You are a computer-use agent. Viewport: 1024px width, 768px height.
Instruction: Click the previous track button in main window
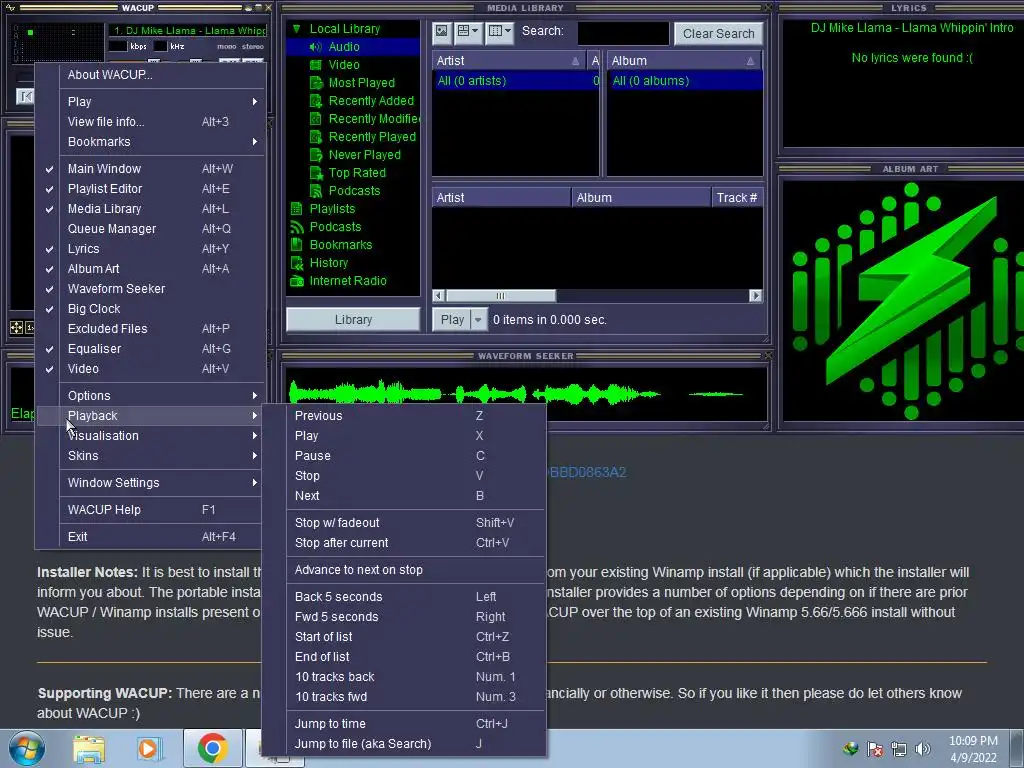point(25,97)
